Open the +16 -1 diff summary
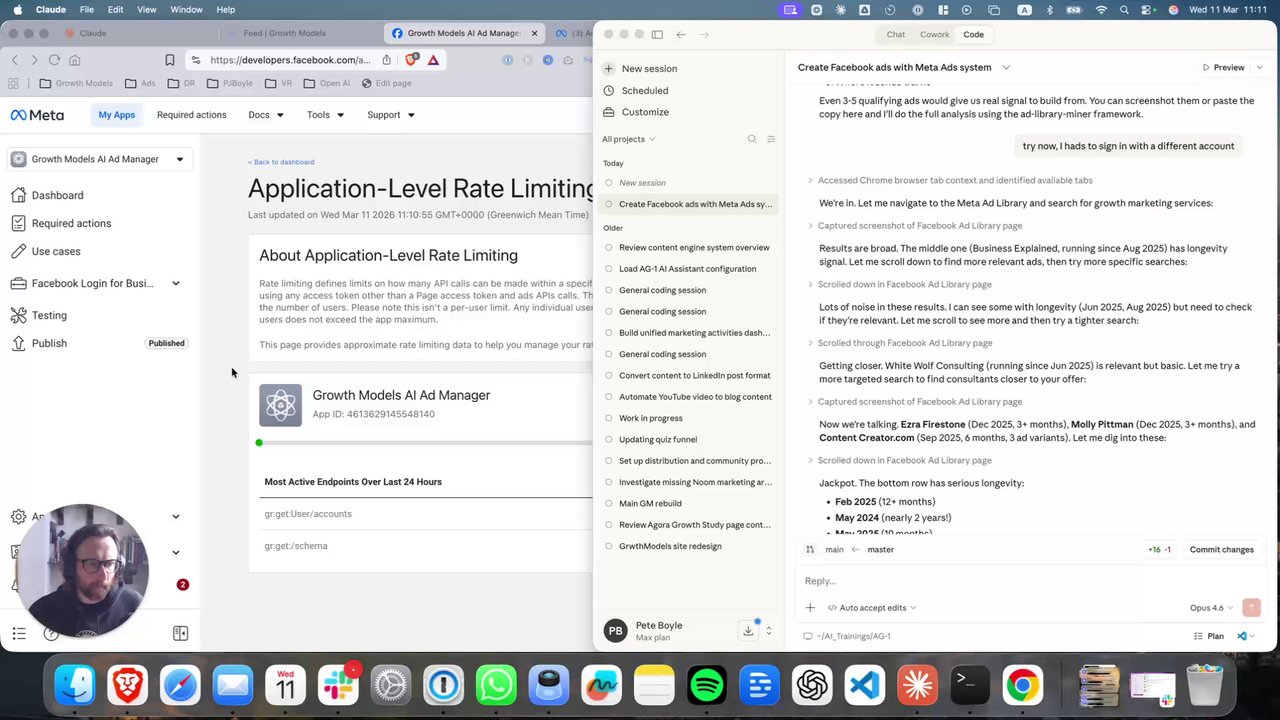 [1160, 550]
